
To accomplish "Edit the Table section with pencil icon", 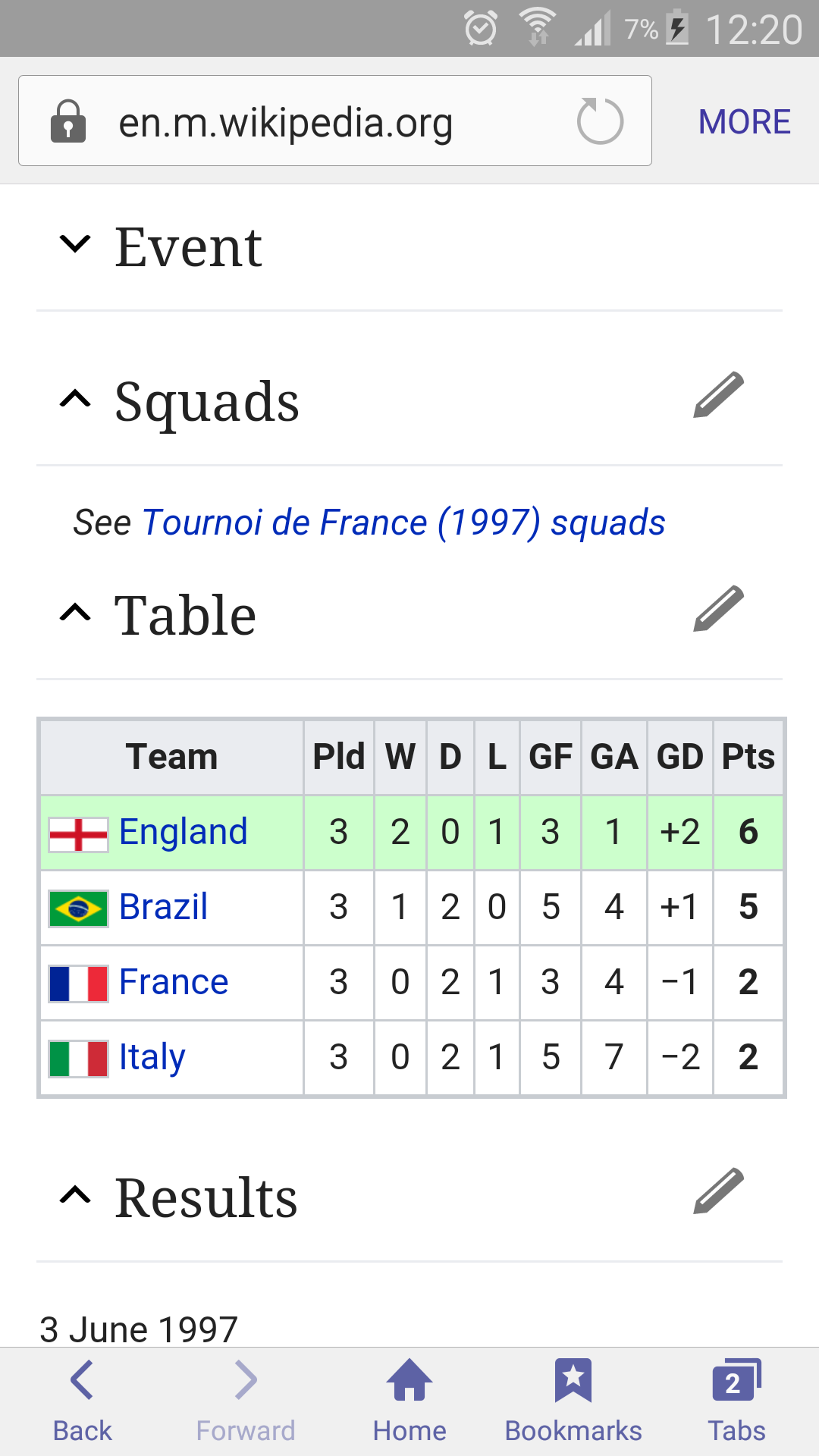I will coord(718,609).
